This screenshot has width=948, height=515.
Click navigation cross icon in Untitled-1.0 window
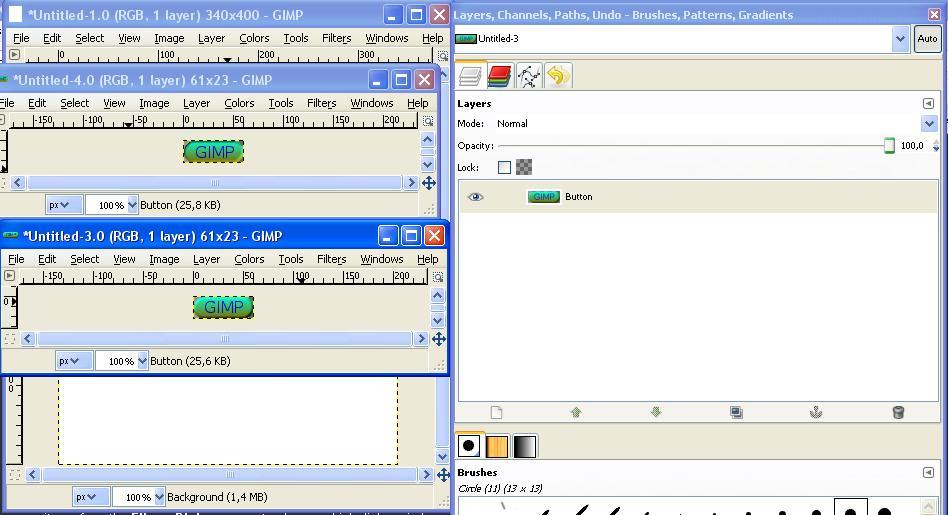(443, 475)
